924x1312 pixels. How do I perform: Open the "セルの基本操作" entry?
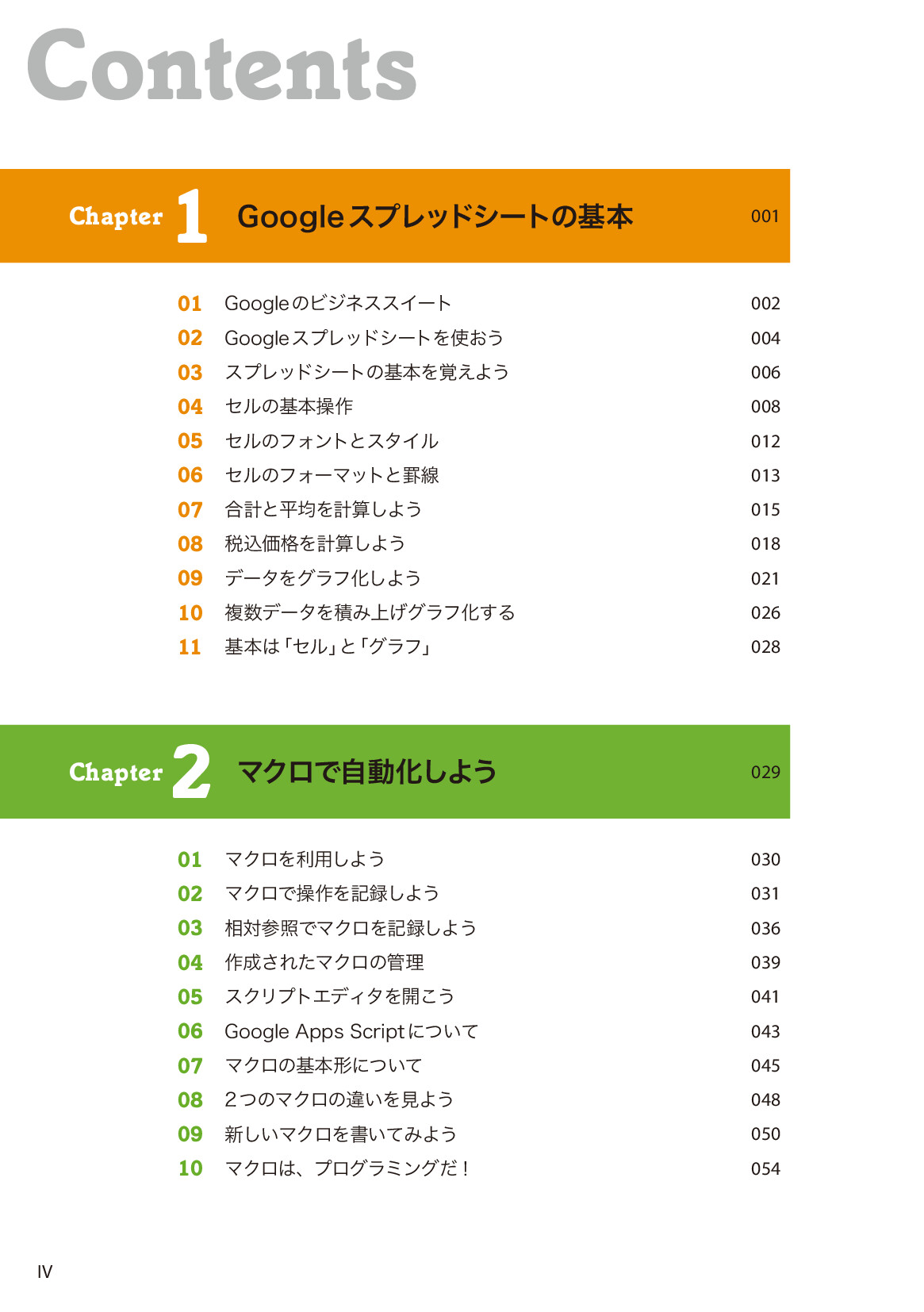tap(289, 406)
